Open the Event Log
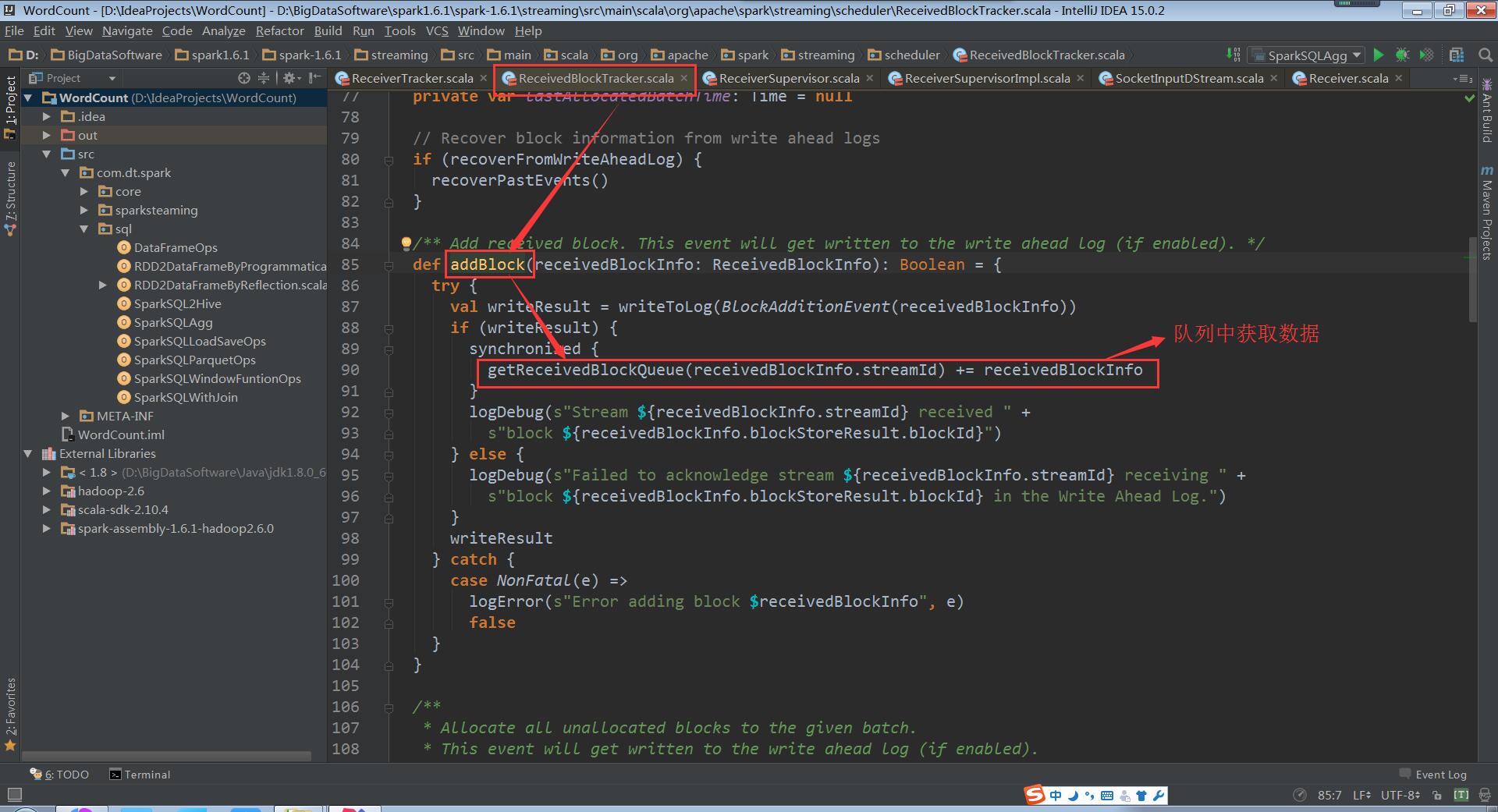The image size is (1498, 812). 1432,775
